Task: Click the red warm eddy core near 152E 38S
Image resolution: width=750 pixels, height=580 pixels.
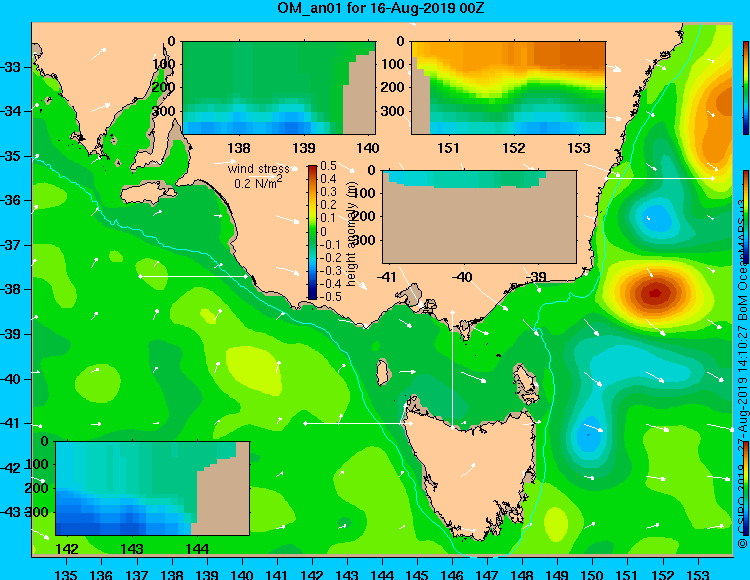Action: pyautogui.click(x=654, y=293)
